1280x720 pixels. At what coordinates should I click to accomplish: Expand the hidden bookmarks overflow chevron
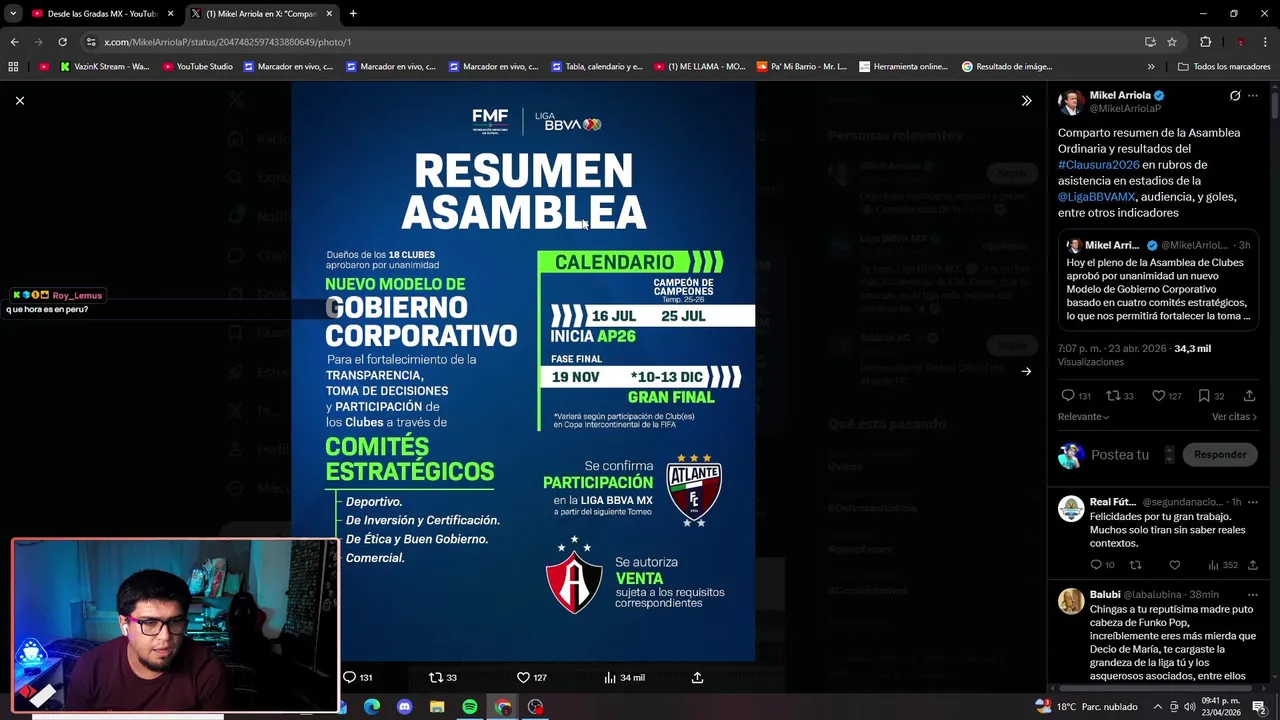(x=1151, y=67)
